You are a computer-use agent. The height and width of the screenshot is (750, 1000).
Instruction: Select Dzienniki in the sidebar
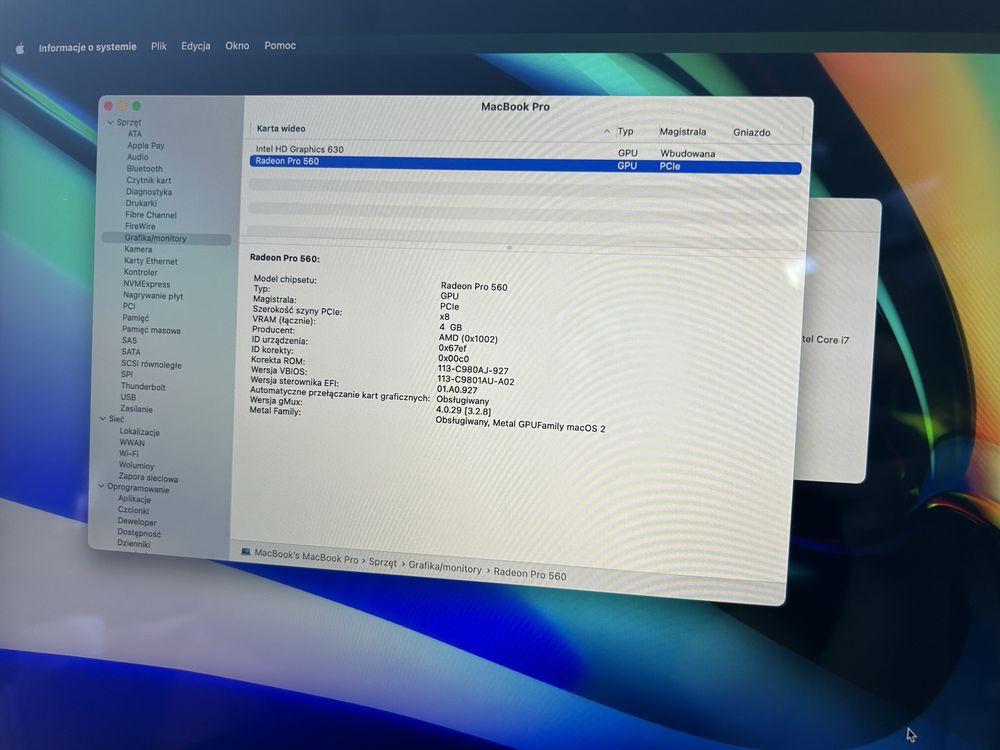pyautogui.click(x=133, y=544)
